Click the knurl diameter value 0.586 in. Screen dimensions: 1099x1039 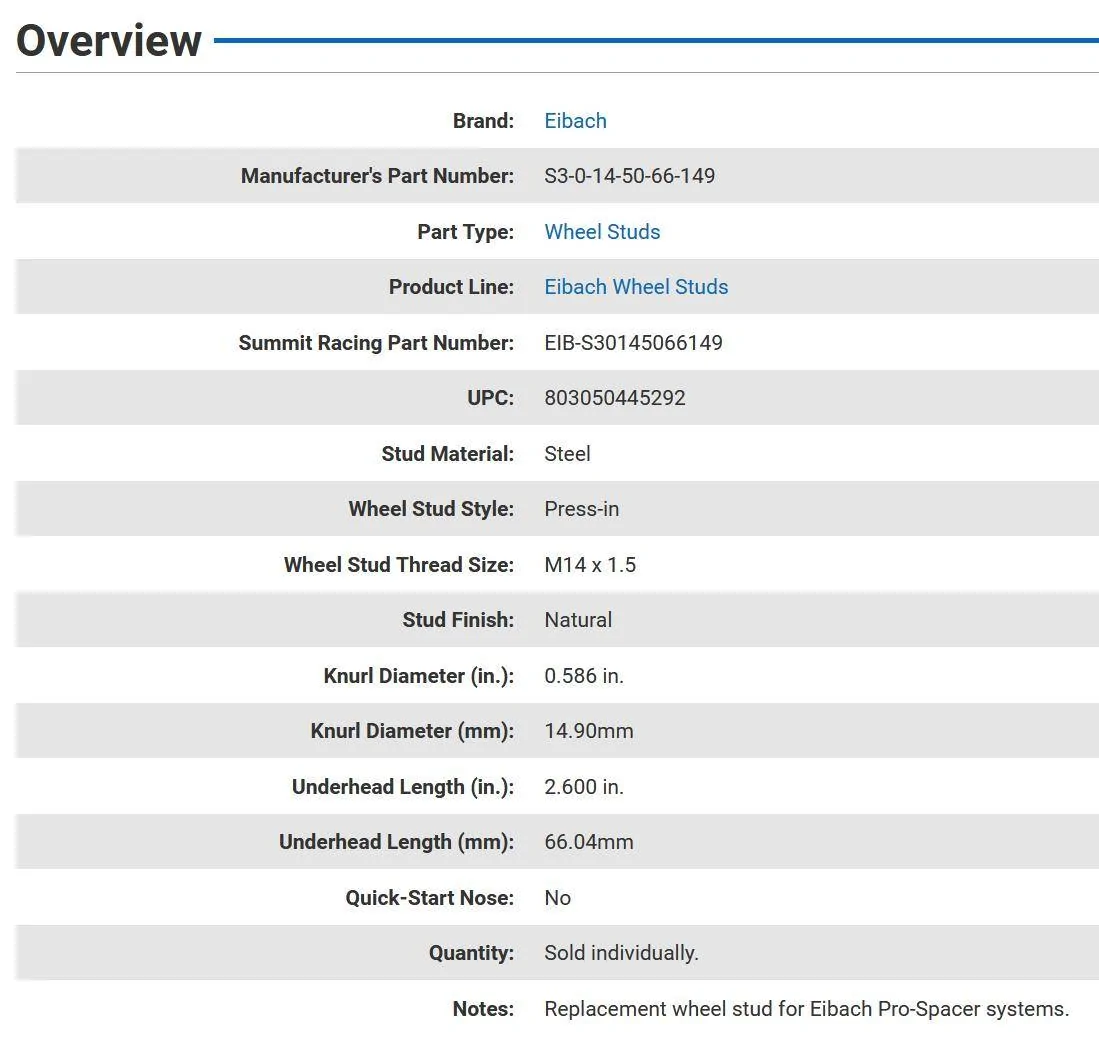pyautogui.click(x=584, y=676)
